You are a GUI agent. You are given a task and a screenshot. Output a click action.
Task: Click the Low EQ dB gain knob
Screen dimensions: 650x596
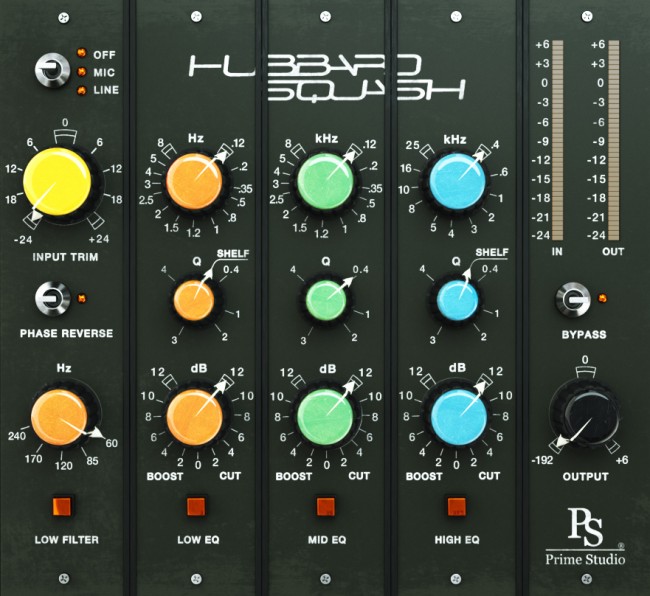pyautogui.click(x=195, y=415)
